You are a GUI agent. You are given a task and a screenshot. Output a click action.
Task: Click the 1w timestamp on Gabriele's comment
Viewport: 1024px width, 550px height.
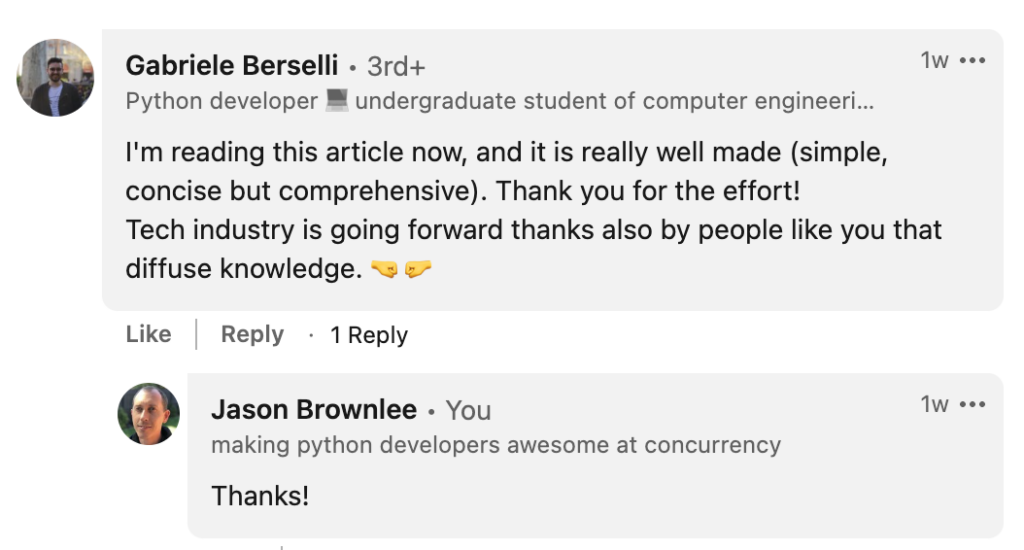tap(934, 61)
